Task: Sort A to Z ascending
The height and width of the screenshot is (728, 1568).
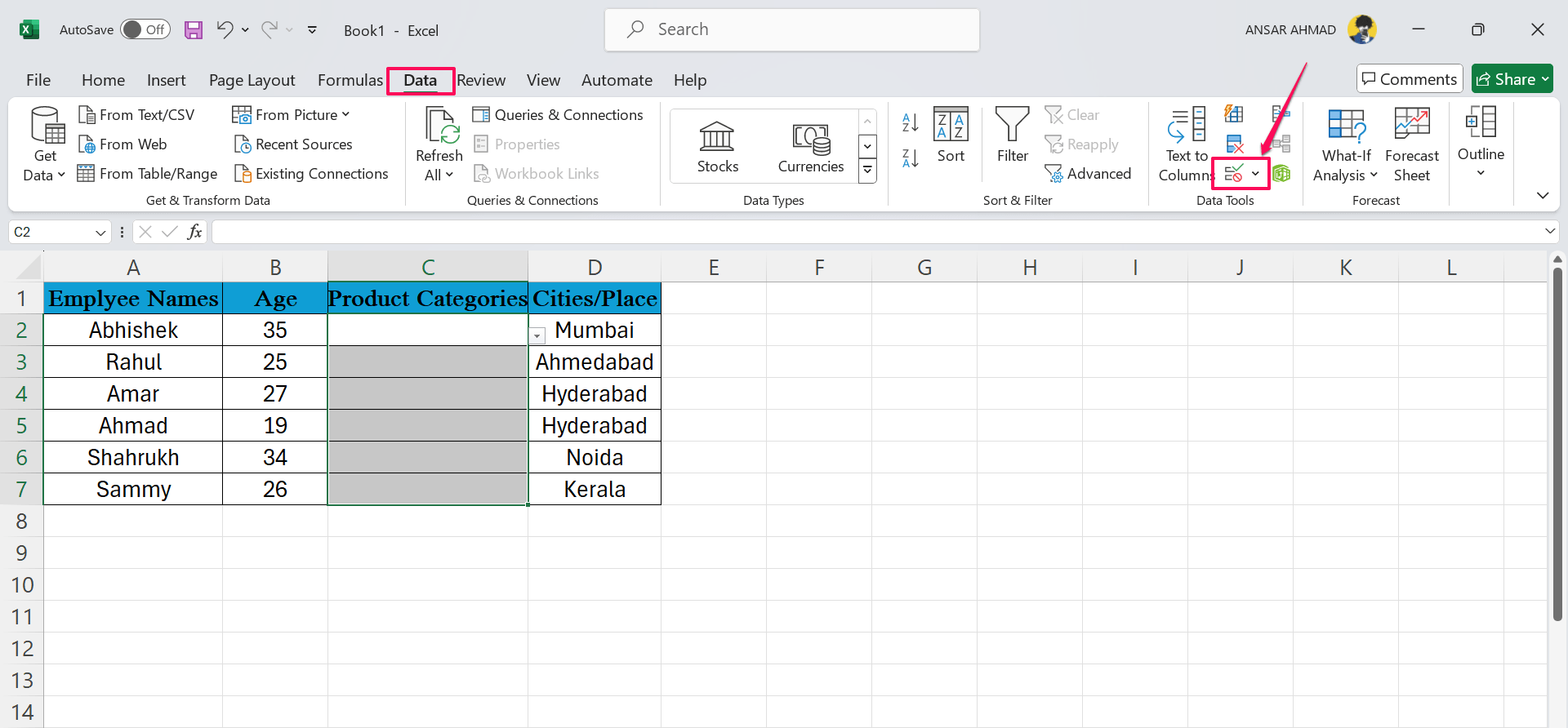Action: coord(910,122)
